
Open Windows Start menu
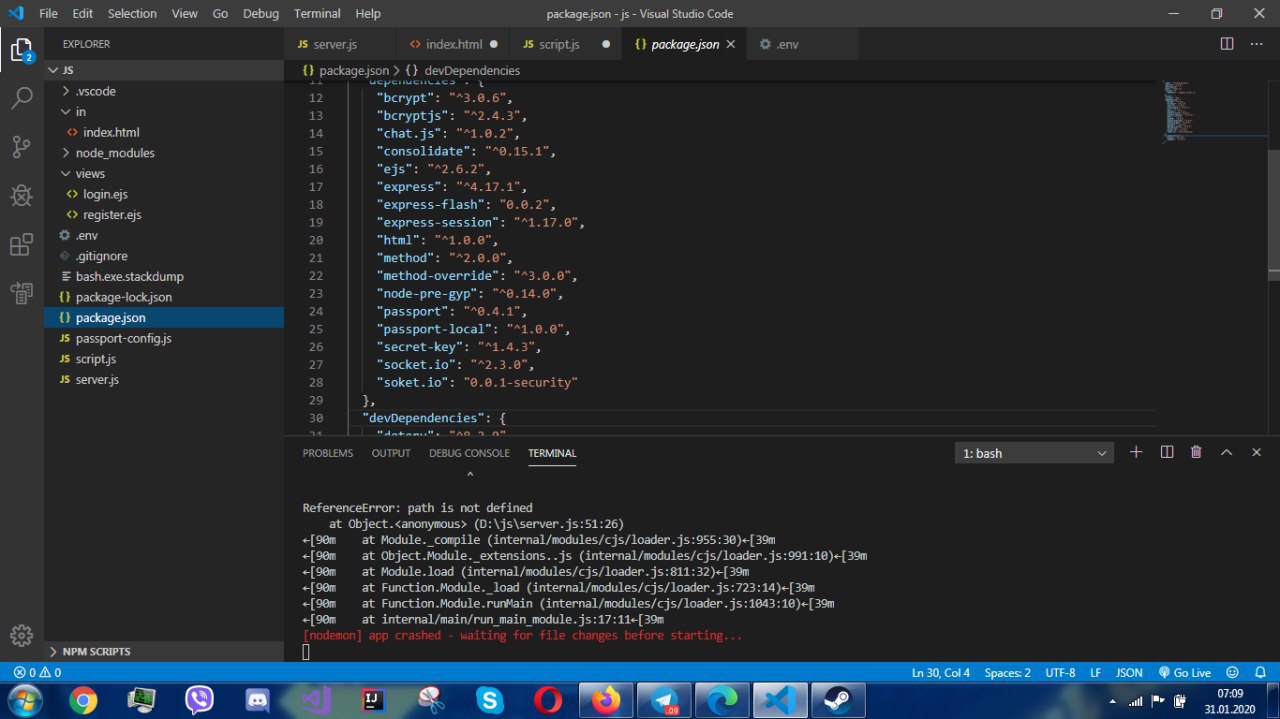click(23, 700)
